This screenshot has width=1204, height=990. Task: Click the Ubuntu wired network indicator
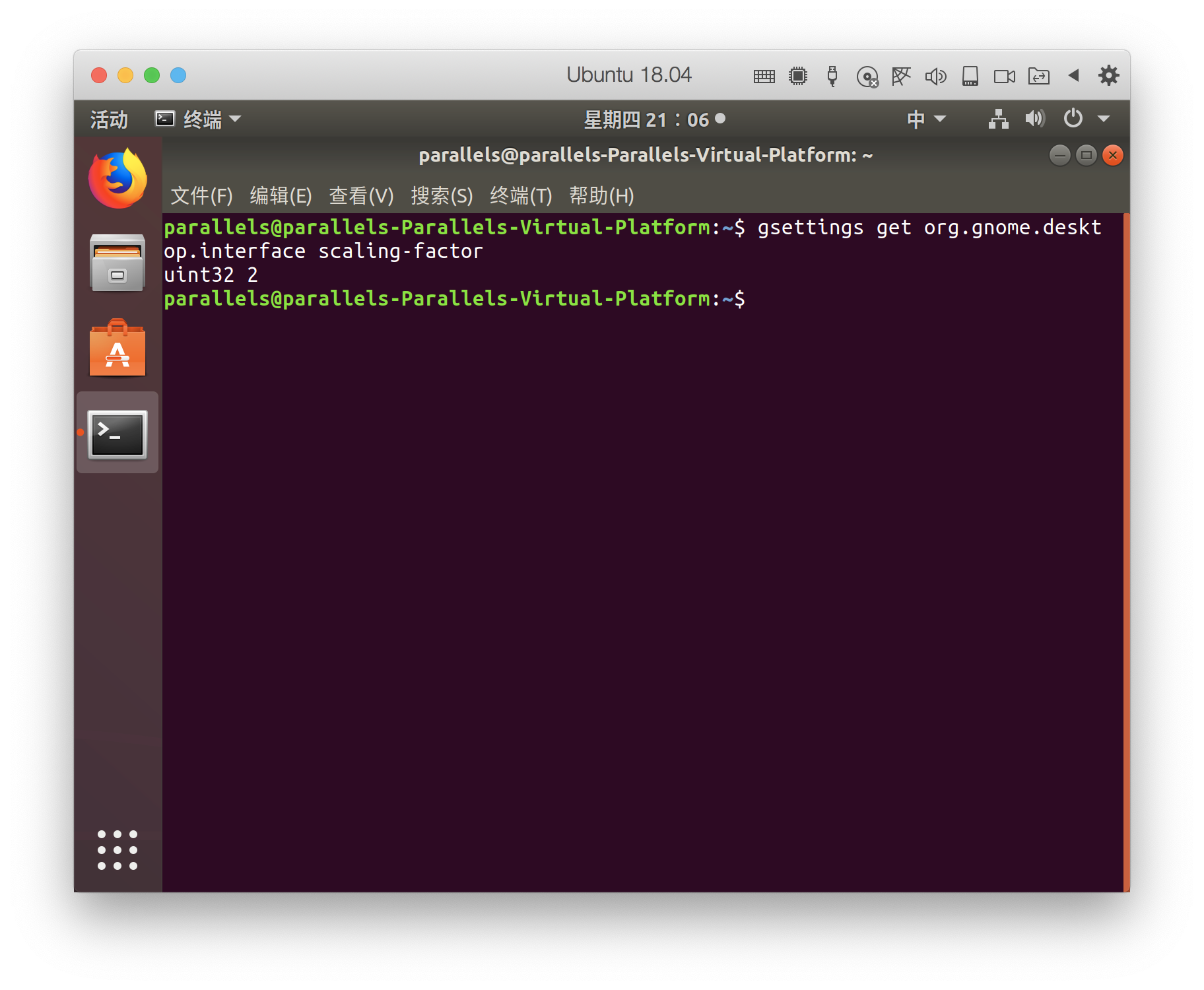coord(999,119)
